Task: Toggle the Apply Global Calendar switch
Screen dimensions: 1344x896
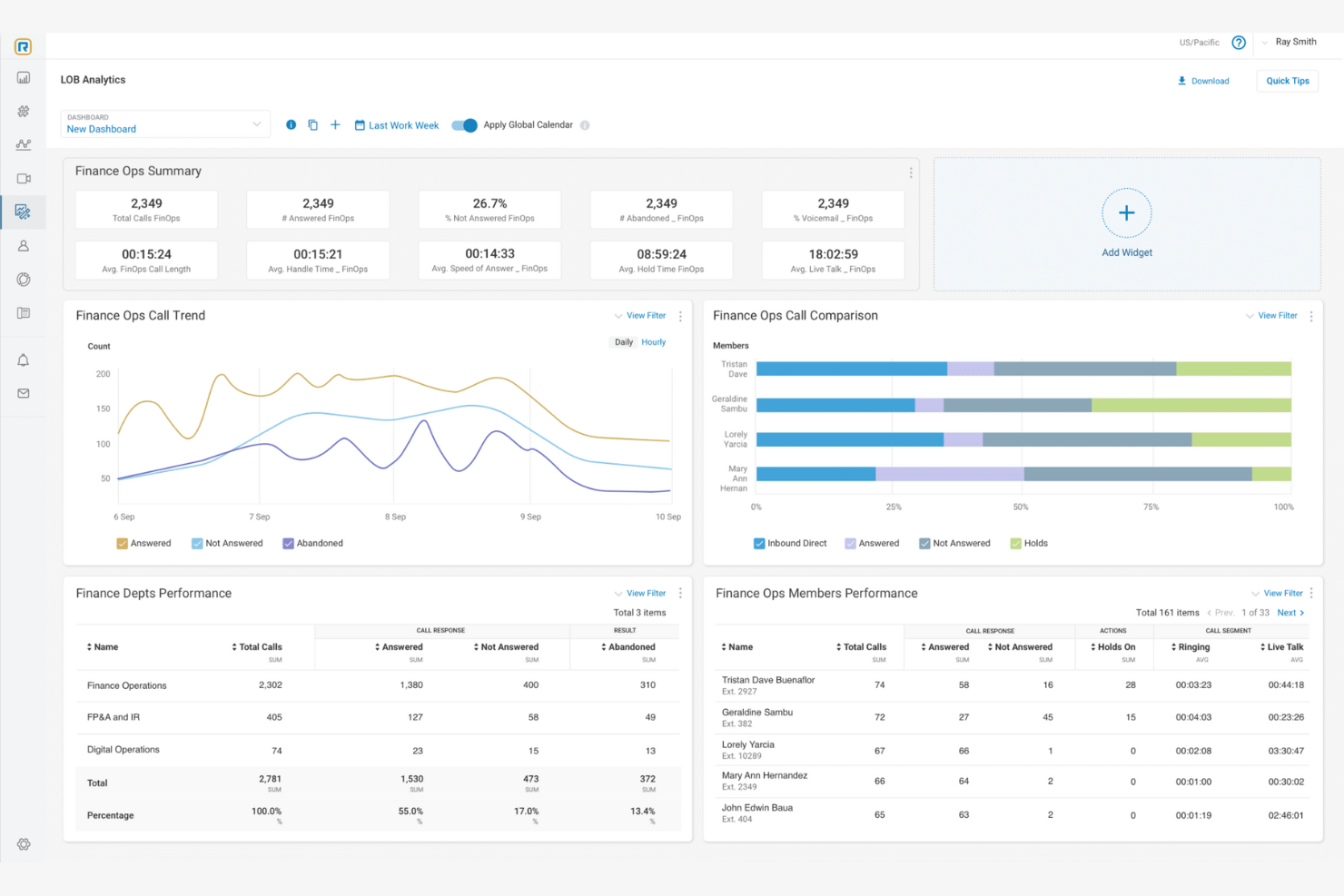Action: [464, 125]
